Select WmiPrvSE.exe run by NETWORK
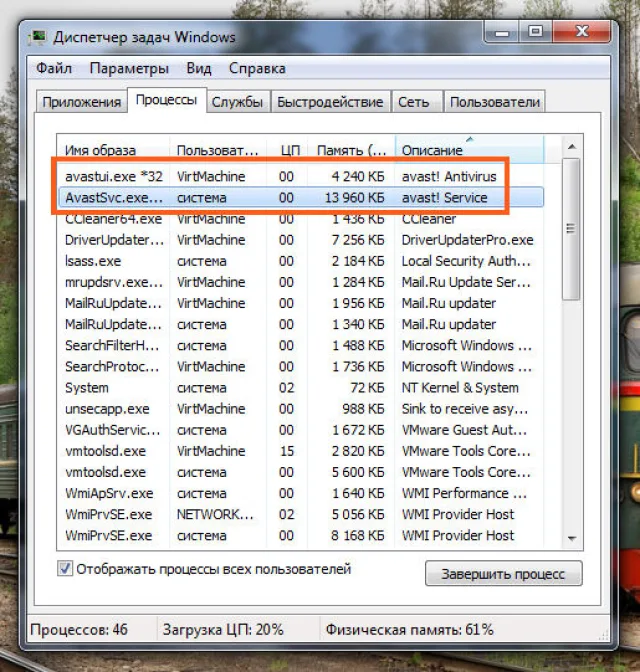Viewport: 640px width, 672px height. tap(301, 514)
